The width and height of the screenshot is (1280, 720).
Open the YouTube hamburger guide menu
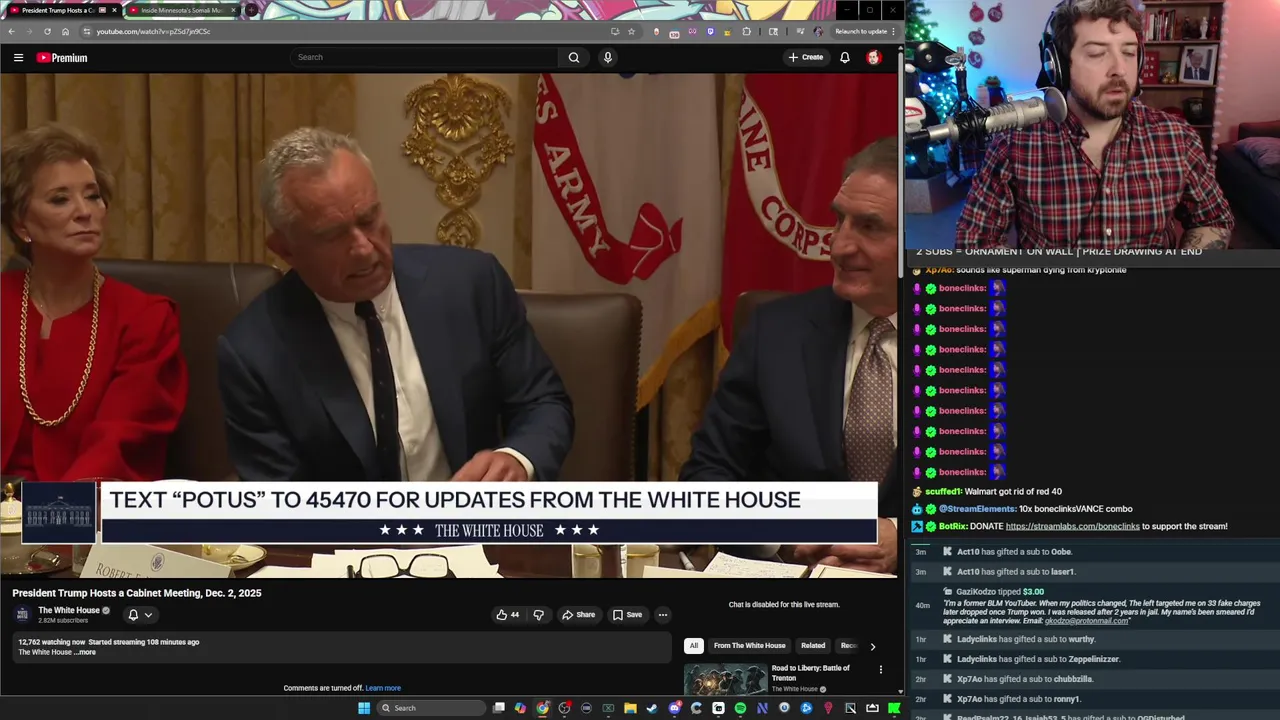18,57
